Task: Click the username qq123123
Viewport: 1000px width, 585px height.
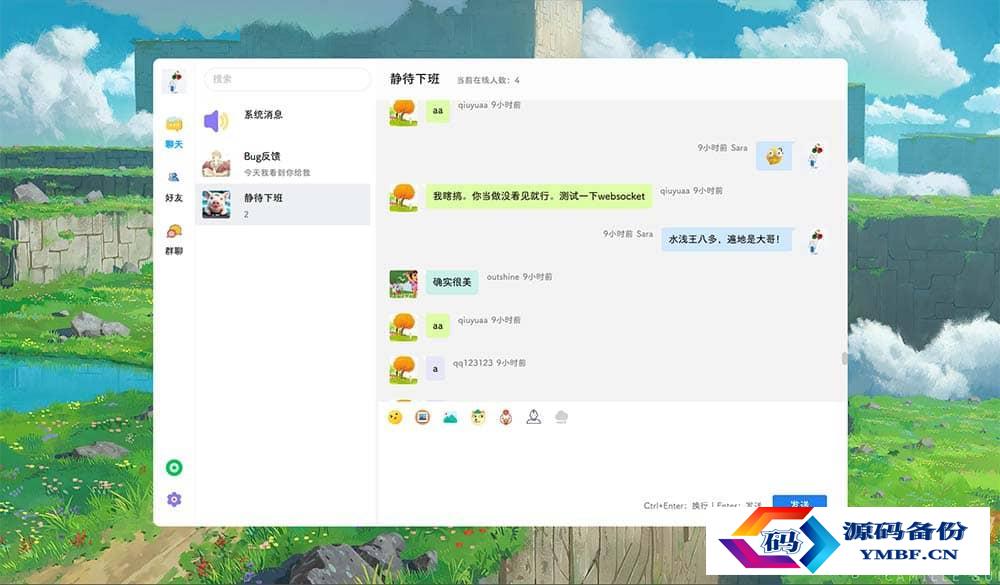Action: click(x=473, y=363)
